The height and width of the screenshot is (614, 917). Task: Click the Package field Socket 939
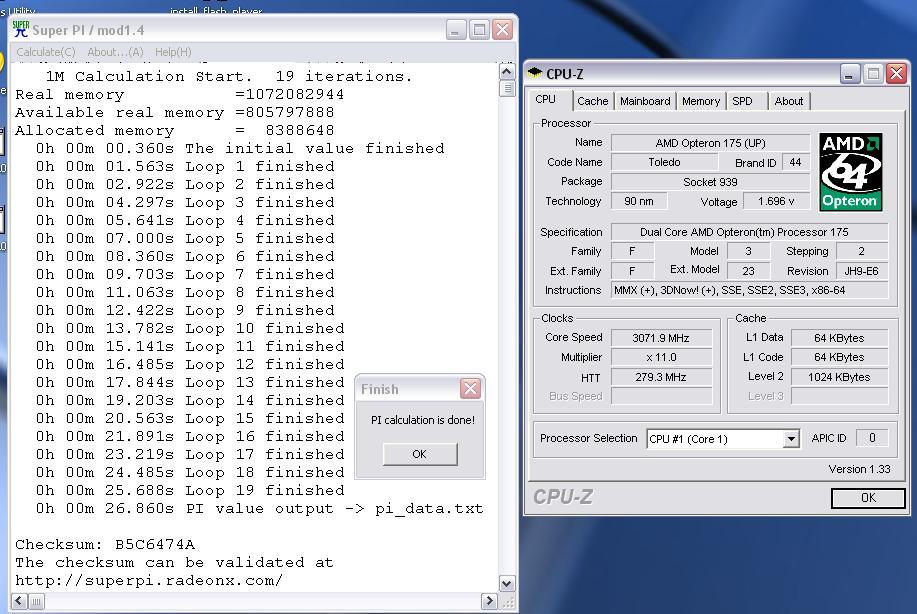[710, 182]
